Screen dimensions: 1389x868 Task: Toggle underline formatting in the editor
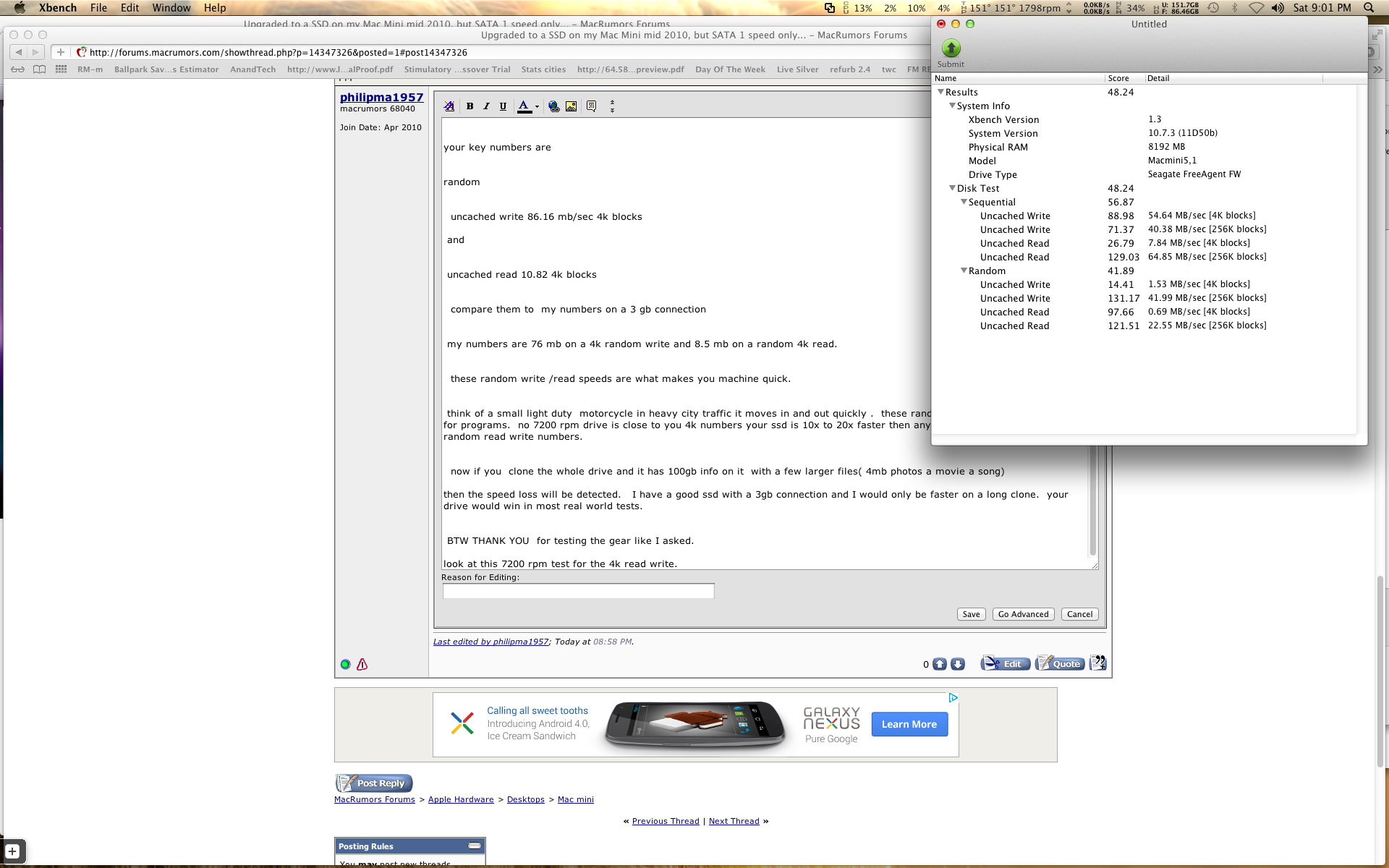(x=503, y=106)
